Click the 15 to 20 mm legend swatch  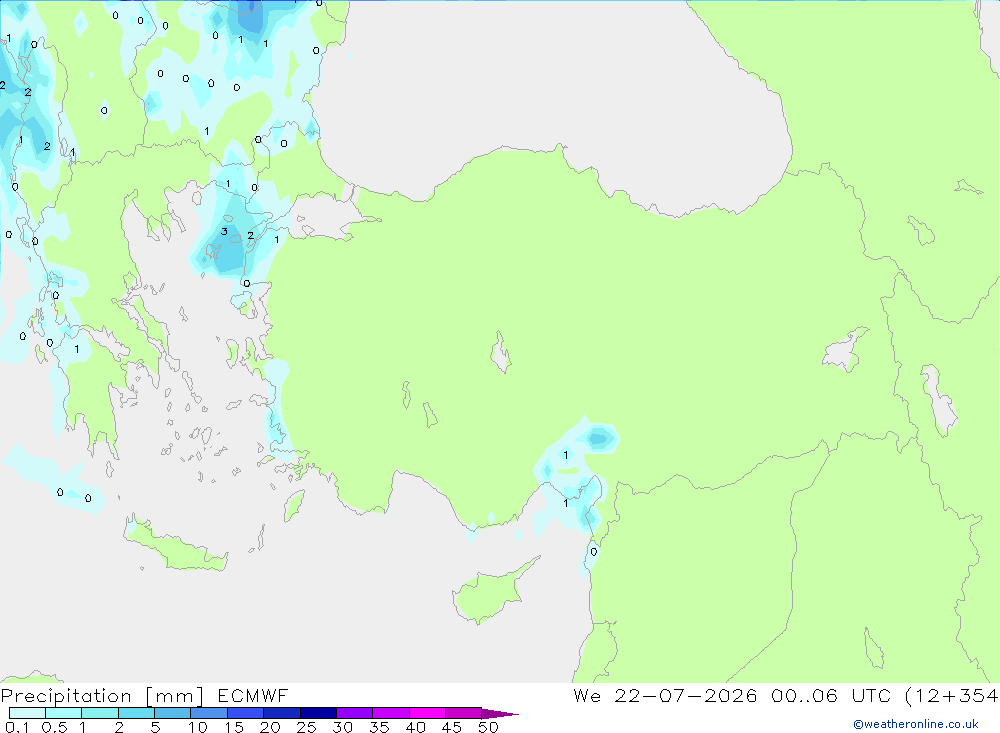pos(245,713)
